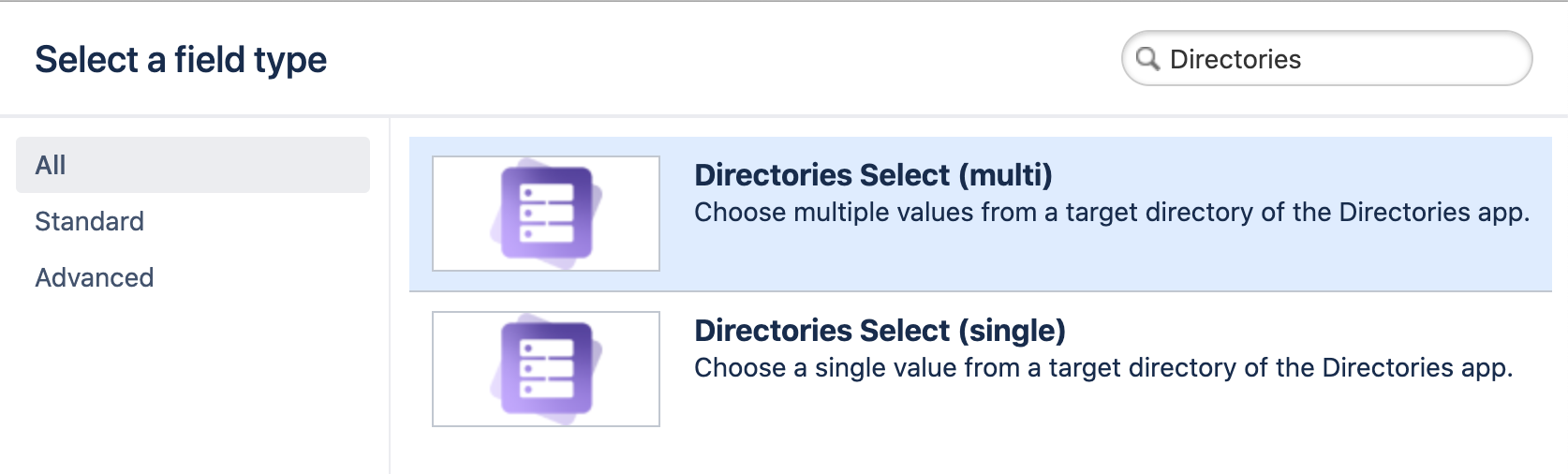Click the word "Directories" typed in search

tap(1235, 59)
